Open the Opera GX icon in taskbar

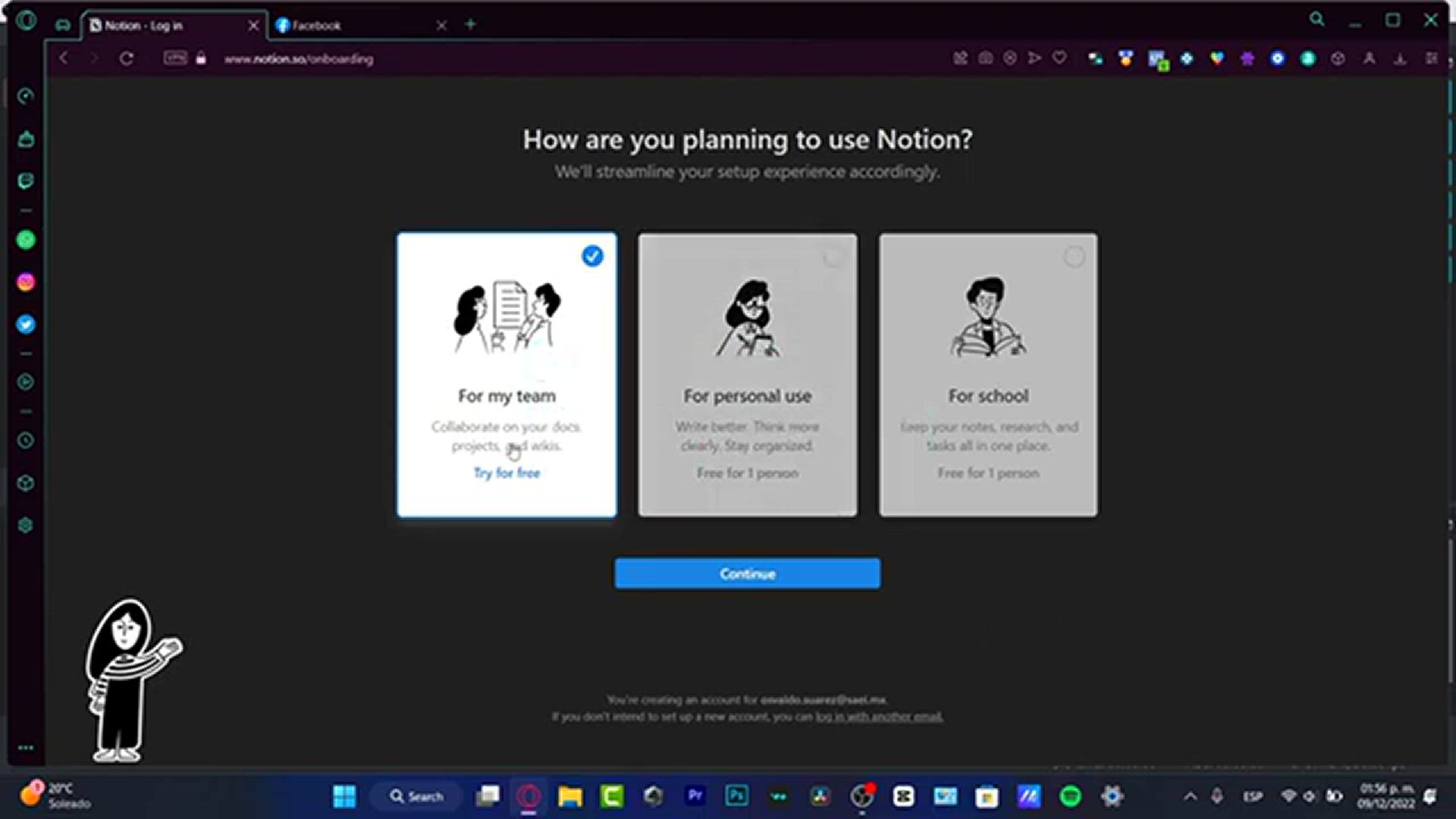tap(529, 796)
